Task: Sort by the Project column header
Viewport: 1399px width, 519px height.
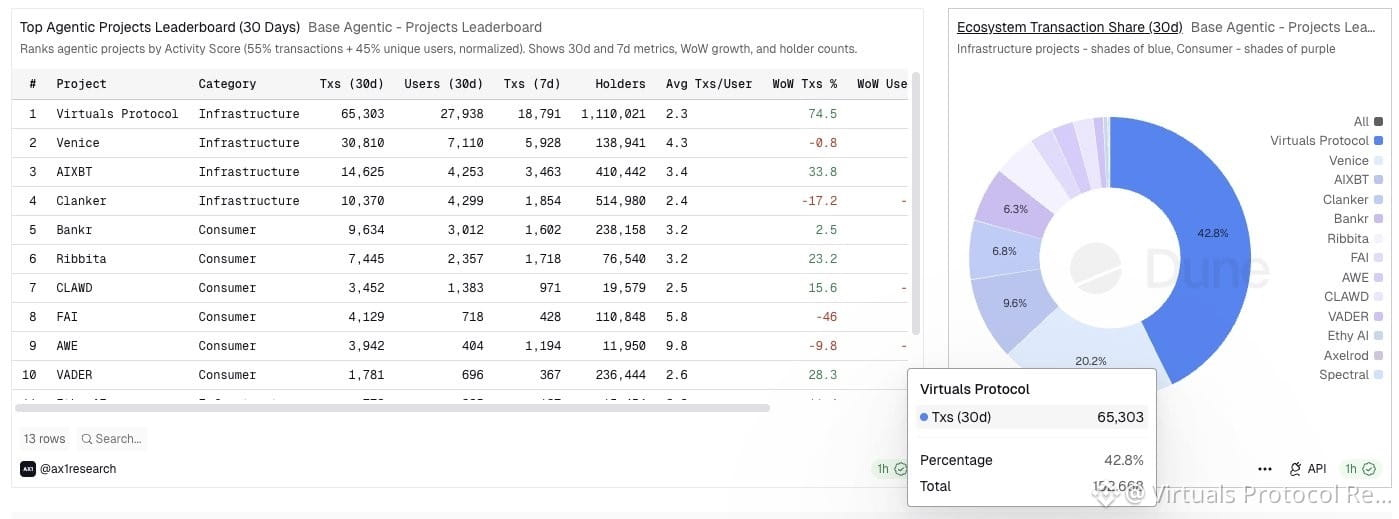Action: click(x=81, y=84)
